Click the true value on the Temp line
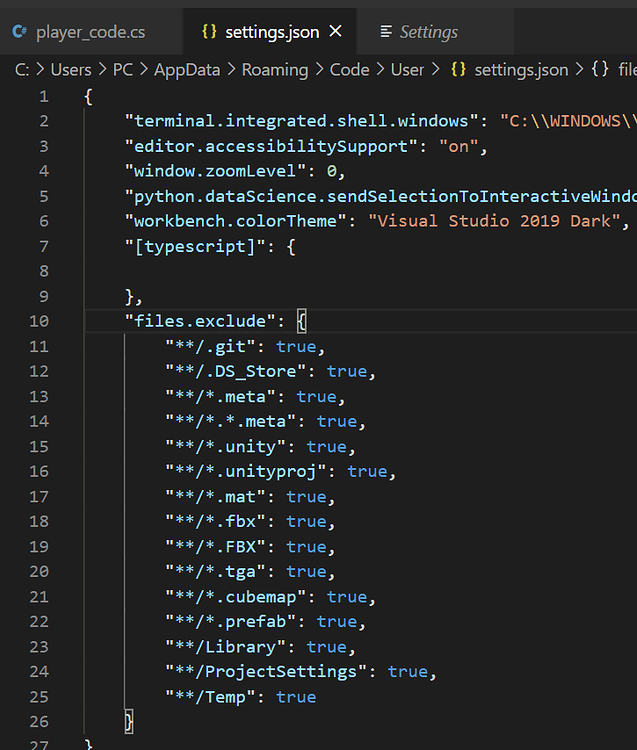This screenshot has width=637, height=750. click(296, 697)
